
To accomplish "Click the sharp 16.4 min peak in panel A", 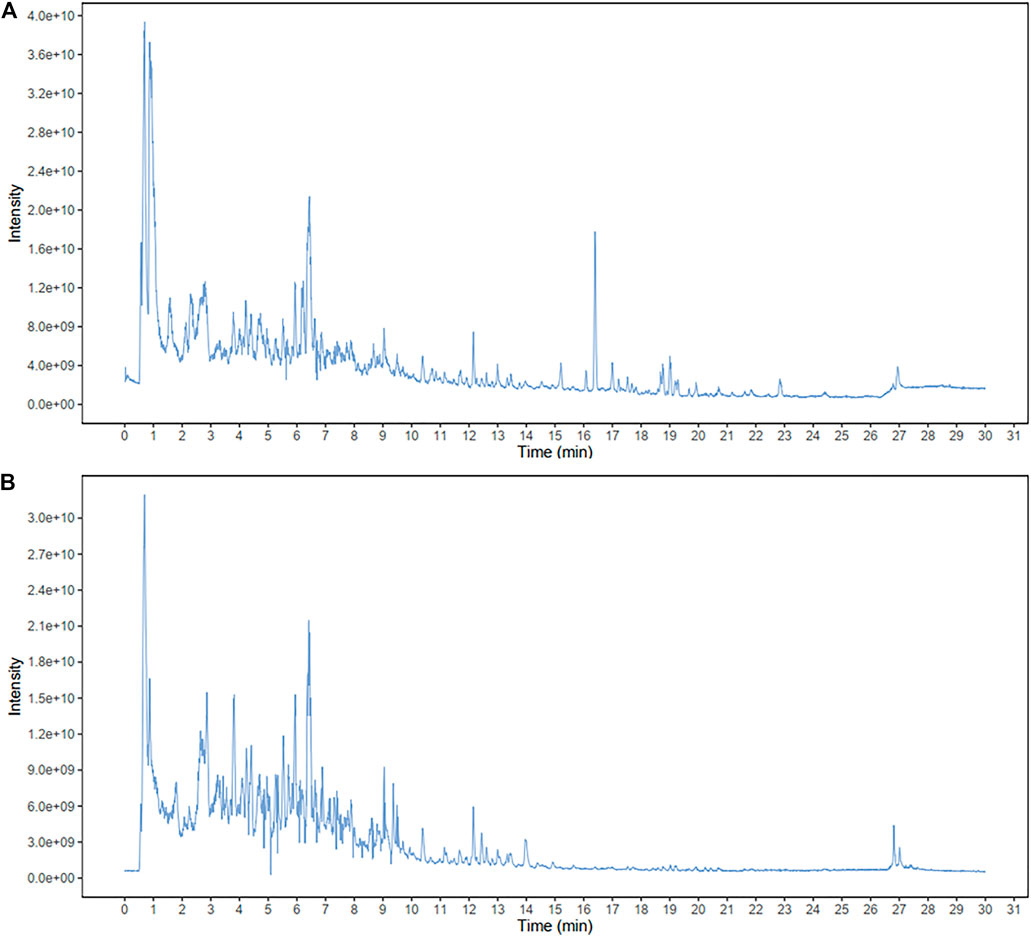I will 595,309.
